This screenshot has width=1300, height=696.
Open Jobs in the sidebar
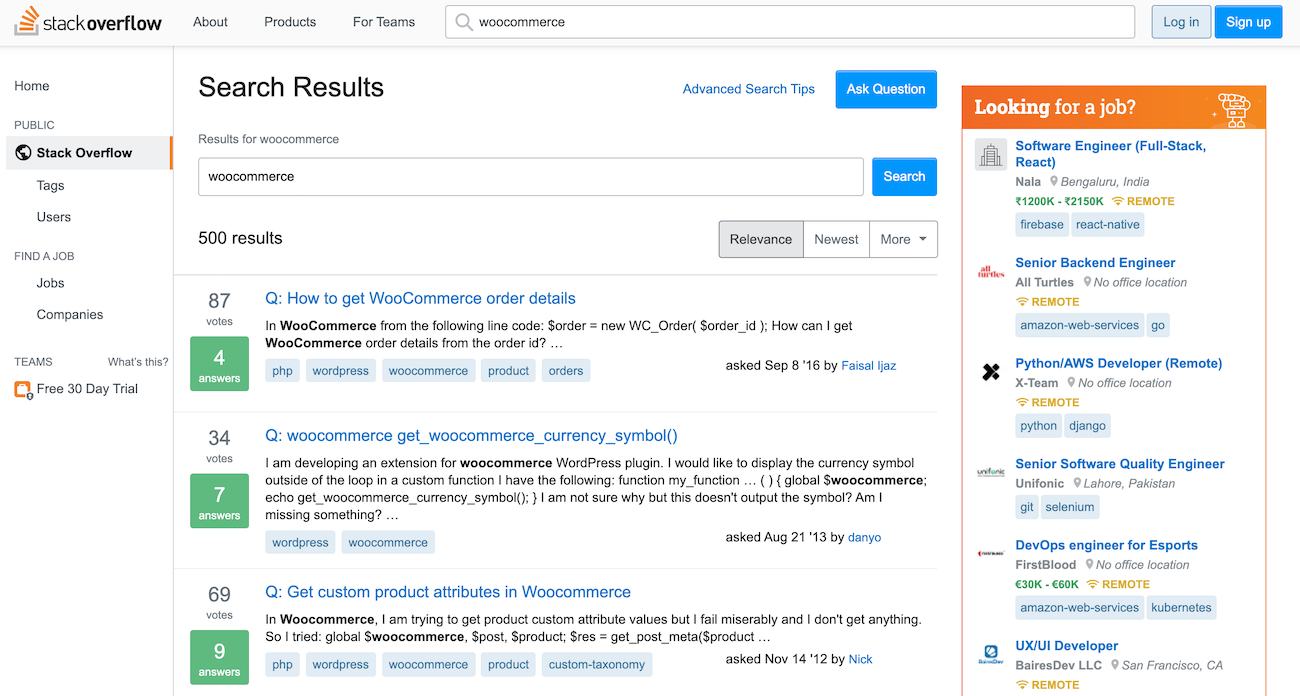pos(50,283)
